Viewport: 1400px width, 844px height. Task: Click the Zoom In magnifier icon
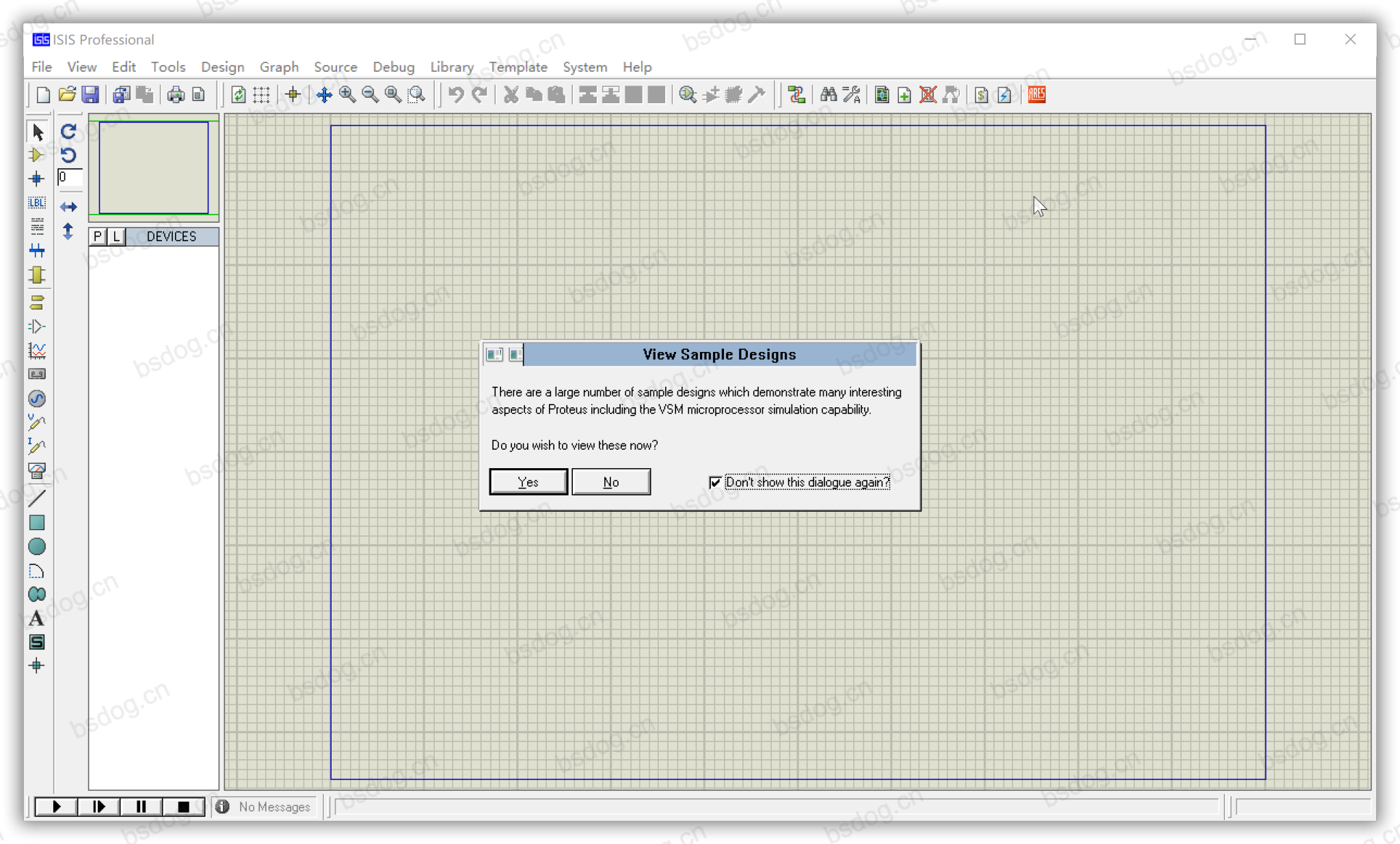tap(347, 94)
